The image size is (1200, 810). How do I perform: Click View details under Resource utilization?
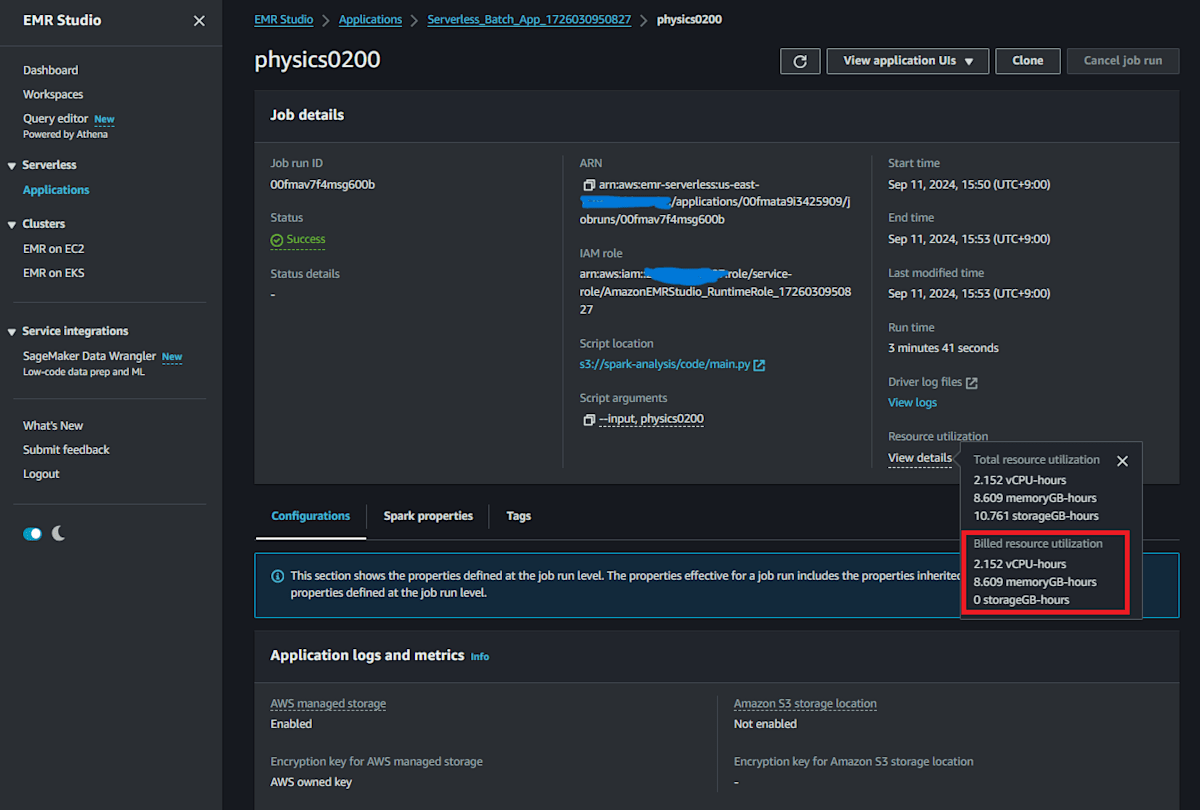pyautogui.click(x=920, y=458)
